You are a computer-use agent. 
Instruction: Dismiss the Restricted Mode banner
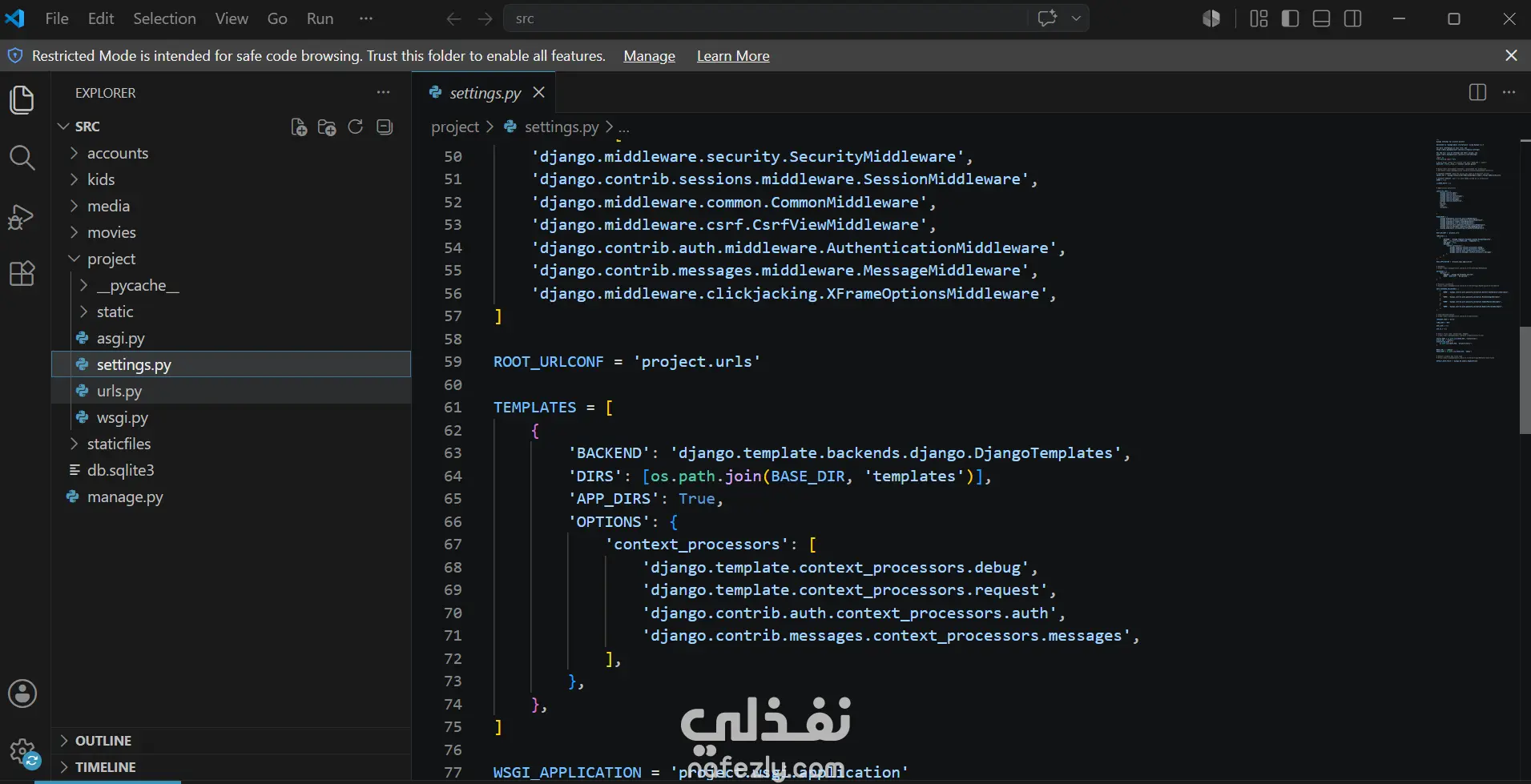pos(1511,55)
